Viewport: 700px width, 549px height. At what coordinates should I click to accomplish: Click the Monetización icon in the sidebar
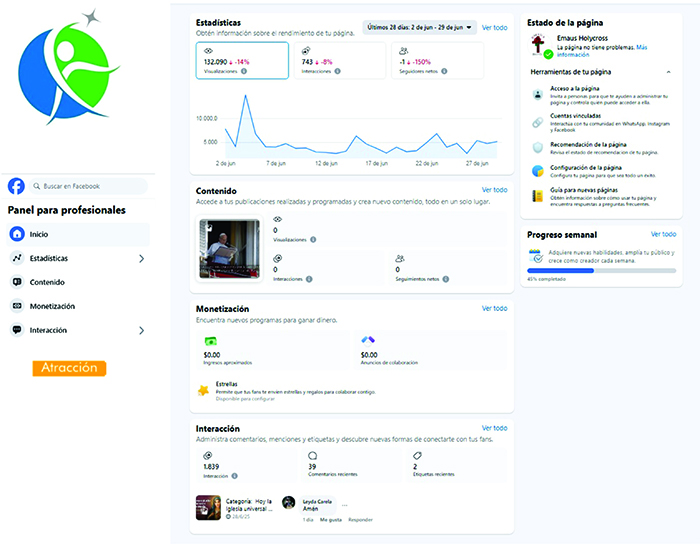pyautogui.click(x=17, y=306)
